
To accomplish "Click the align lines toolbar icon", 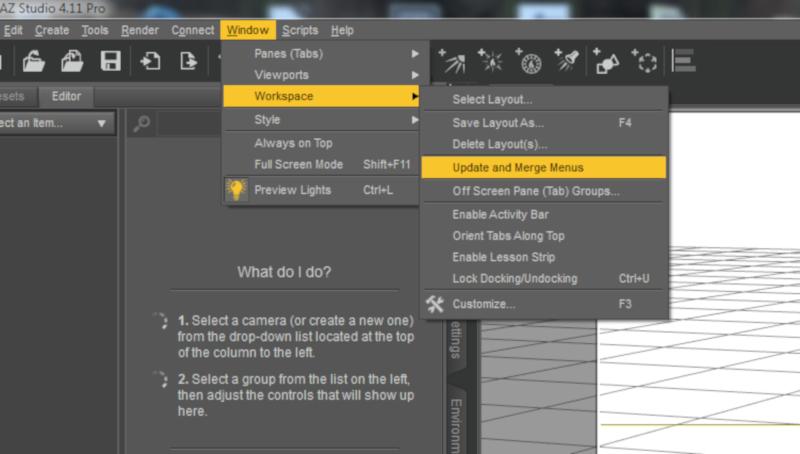I will pyautogui.click(x=684, y=61).
